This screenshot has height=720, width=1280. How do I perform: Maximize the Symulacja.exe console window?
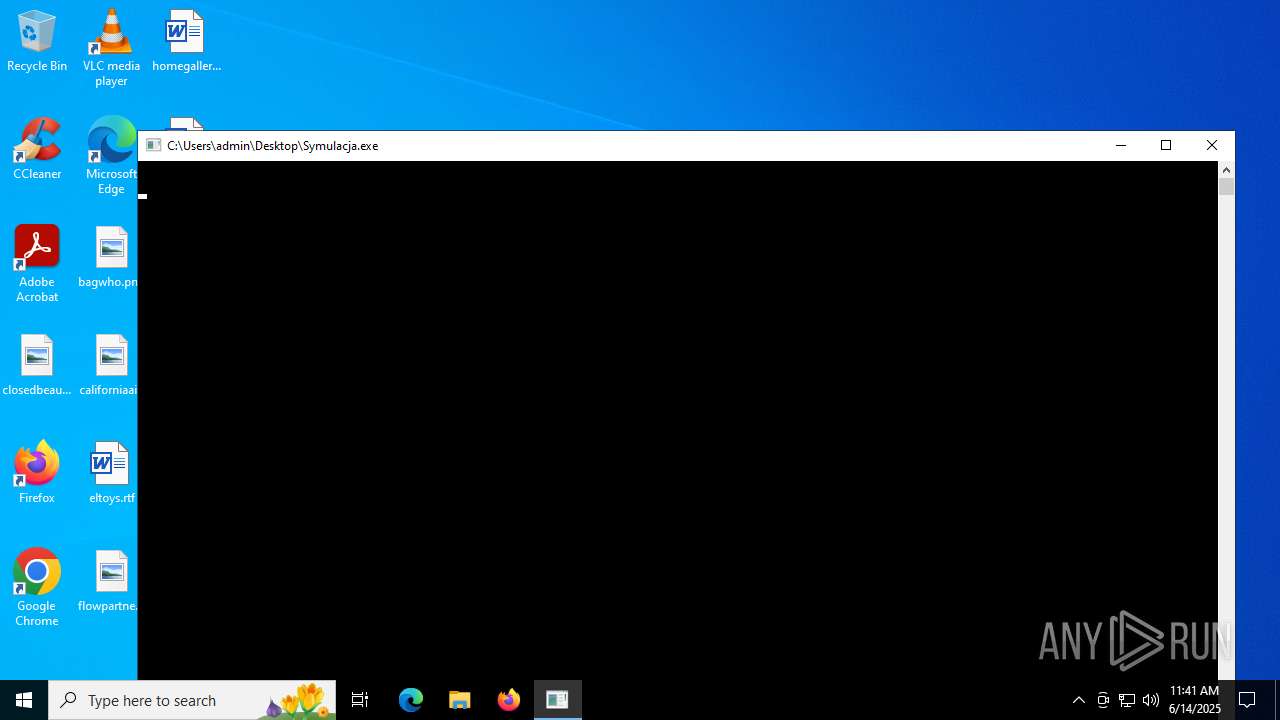tap(1166, 145)
